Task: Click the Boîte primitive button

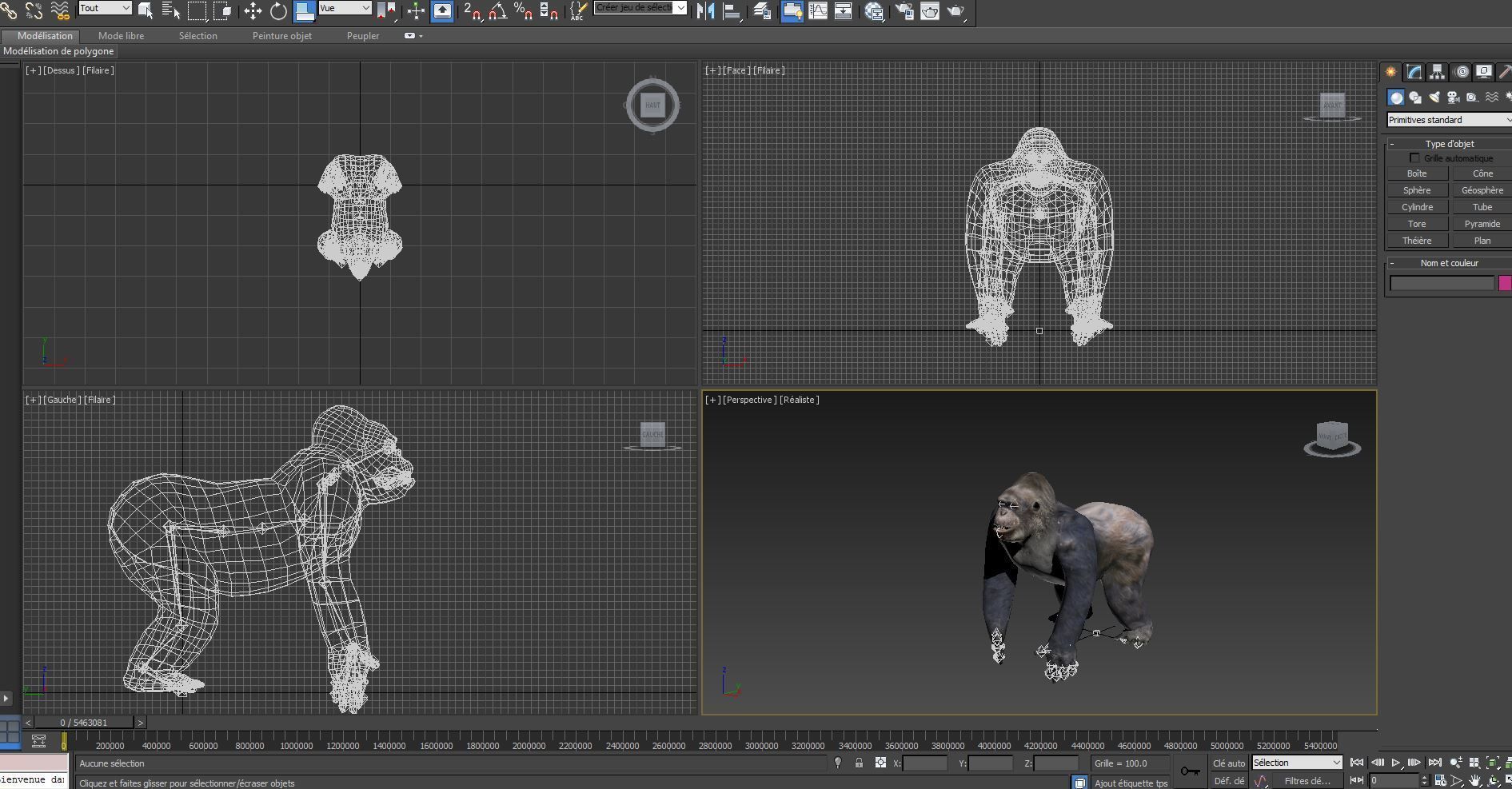Action: 1417,173
